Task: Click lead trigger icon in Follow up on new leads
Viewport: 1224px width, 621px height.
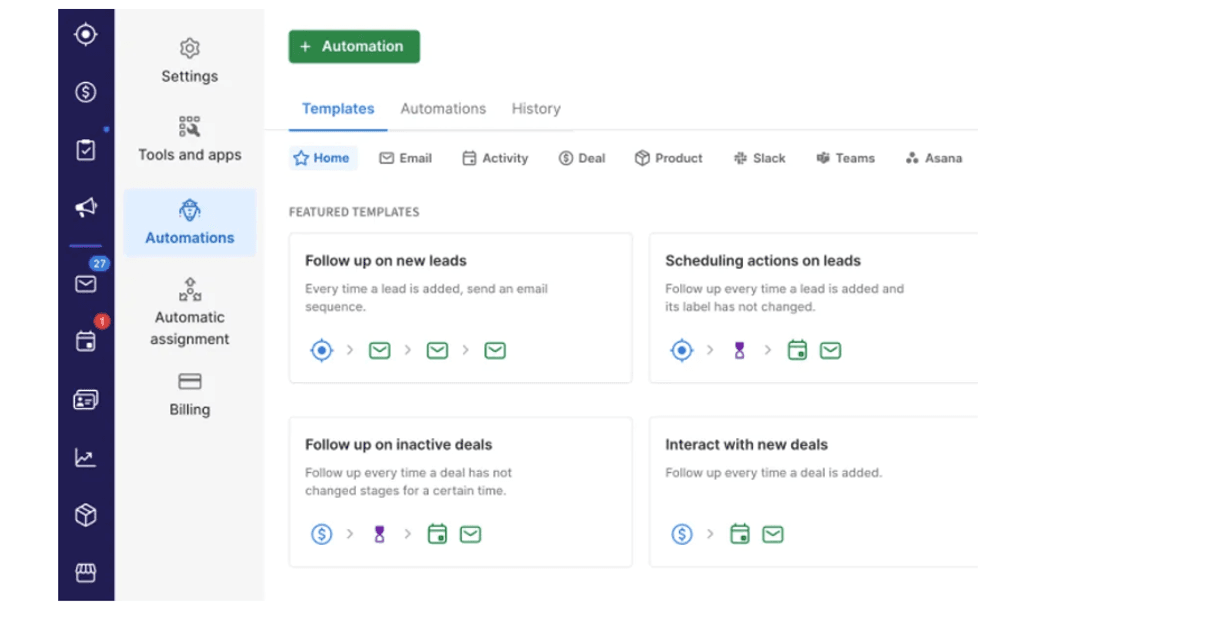Action: [x=321, y=350]
